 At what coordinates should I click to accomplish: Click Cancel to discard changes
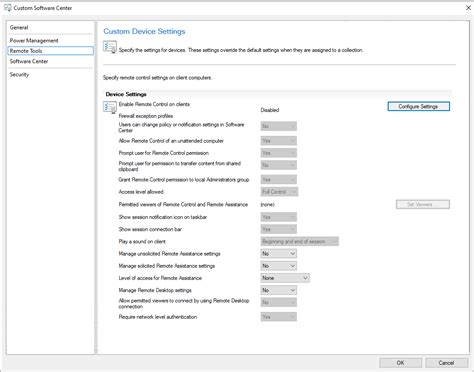(x=446, y=363)
